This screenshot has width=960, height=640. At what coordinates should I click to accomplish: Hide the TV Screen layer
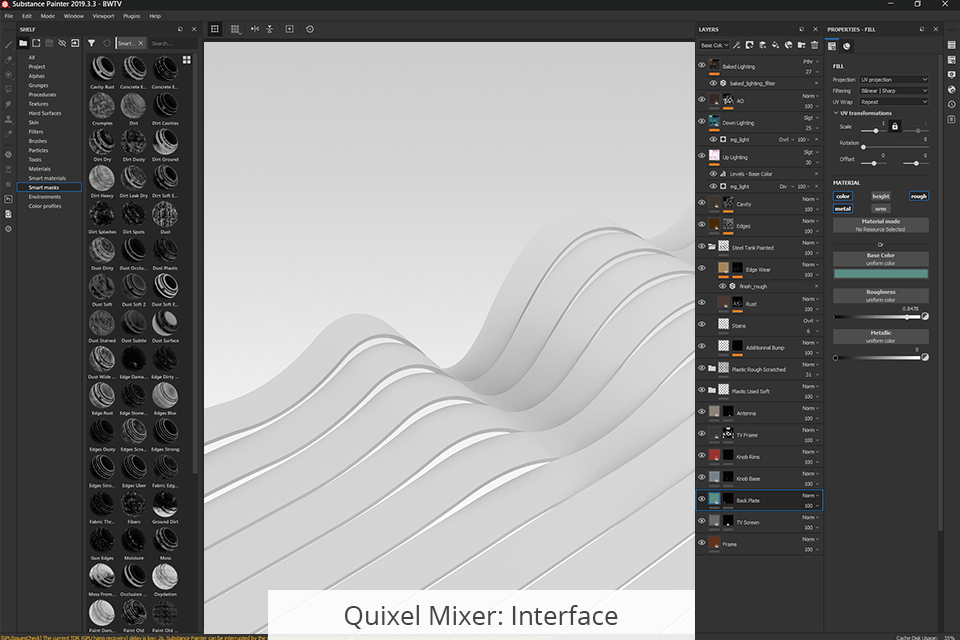tap(702, 521)
